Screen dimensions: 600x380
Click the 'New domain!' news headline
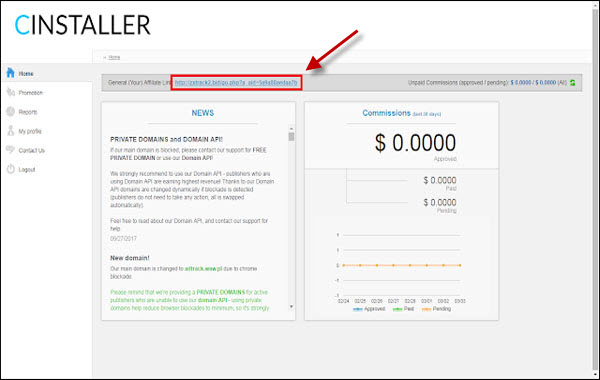pos(130,258)
